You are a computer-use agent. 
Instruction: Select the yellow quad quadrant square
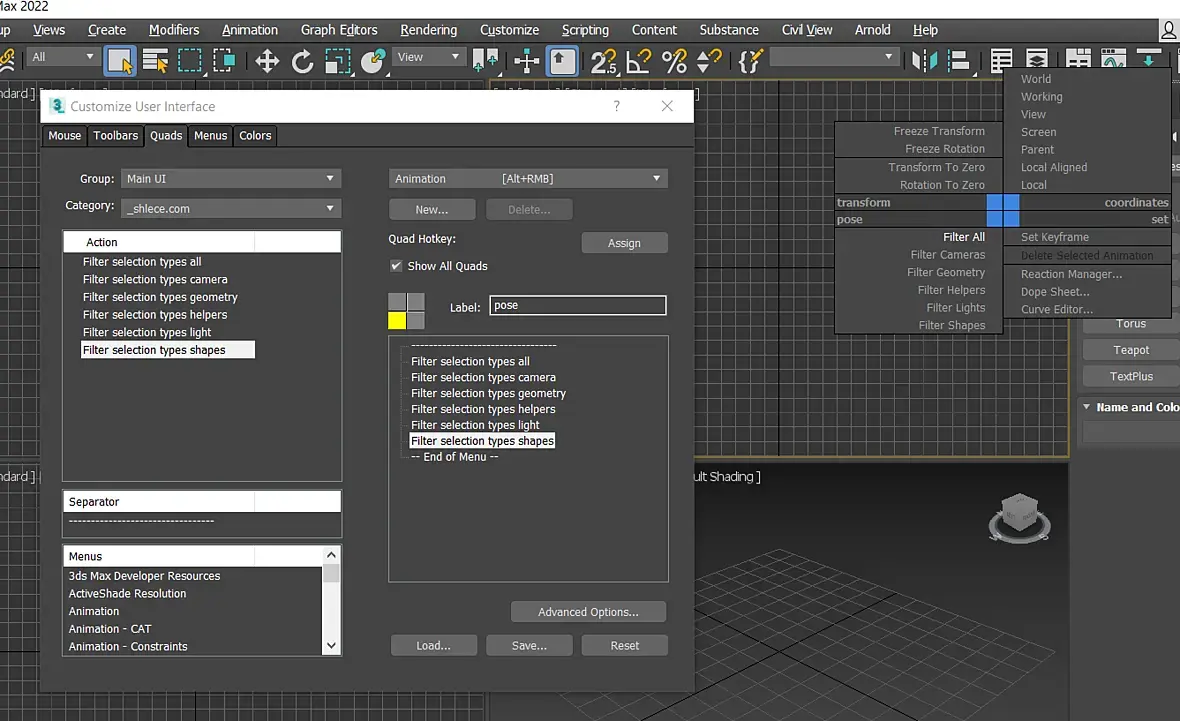click(x=397, y=321)
